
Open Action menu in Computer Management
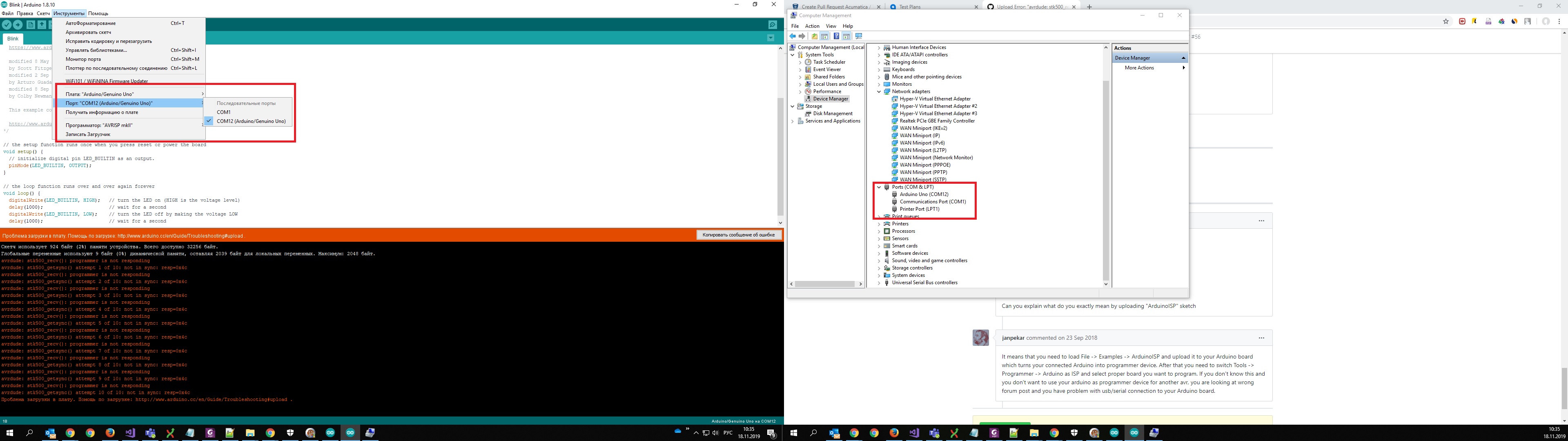pos(812,26)
